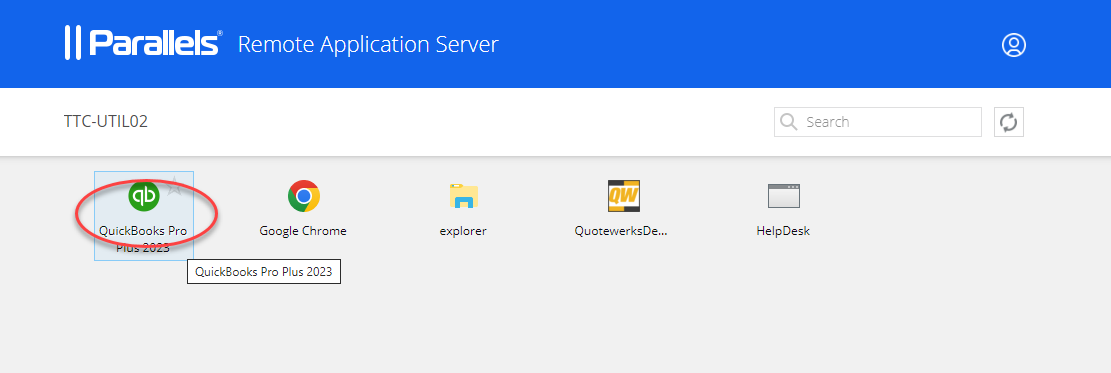Launch the QuotewerksDe... QW icon
Viewport: 1111px width, 373px height.
coord(624,196)
